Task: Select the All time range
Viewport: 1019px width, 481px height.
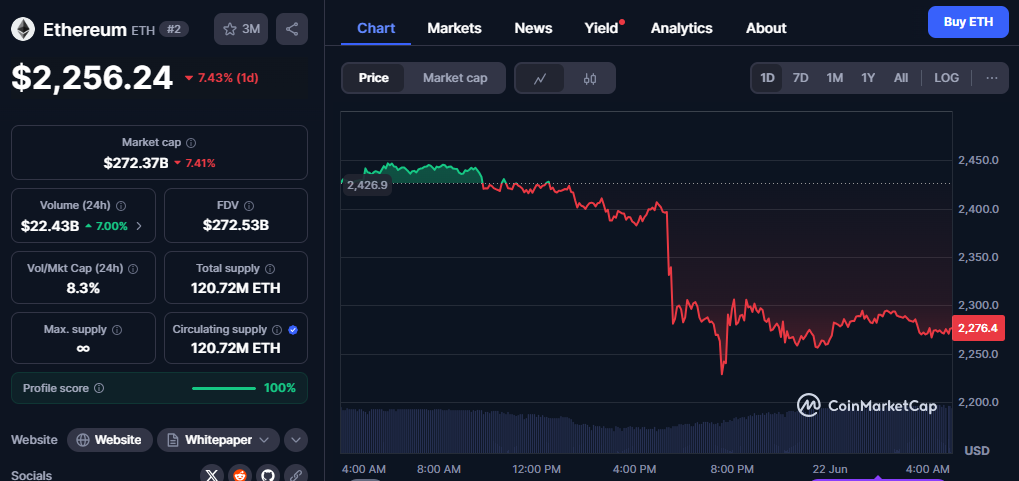Action: click(x=901, y=78)
